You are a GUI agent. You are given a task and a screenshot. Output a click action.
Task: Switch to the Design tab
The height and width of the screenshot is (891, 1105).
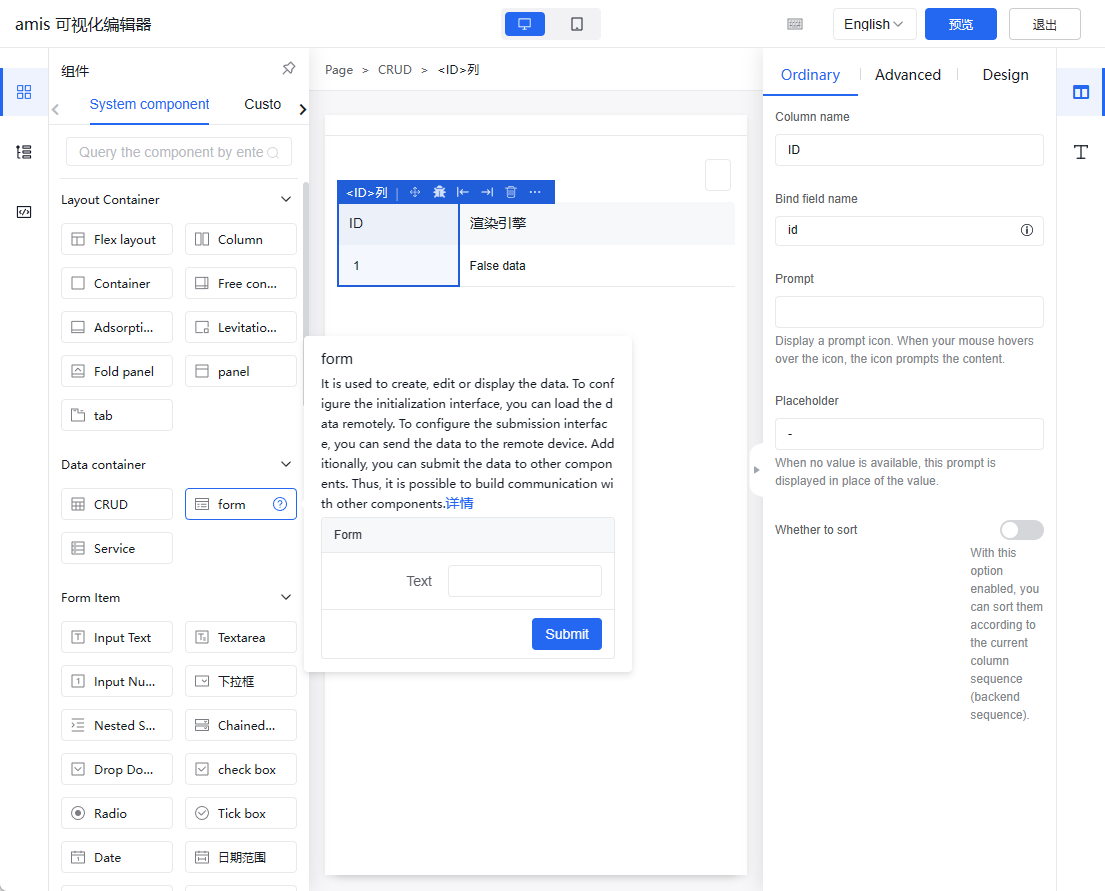(x=1005, y=74)
